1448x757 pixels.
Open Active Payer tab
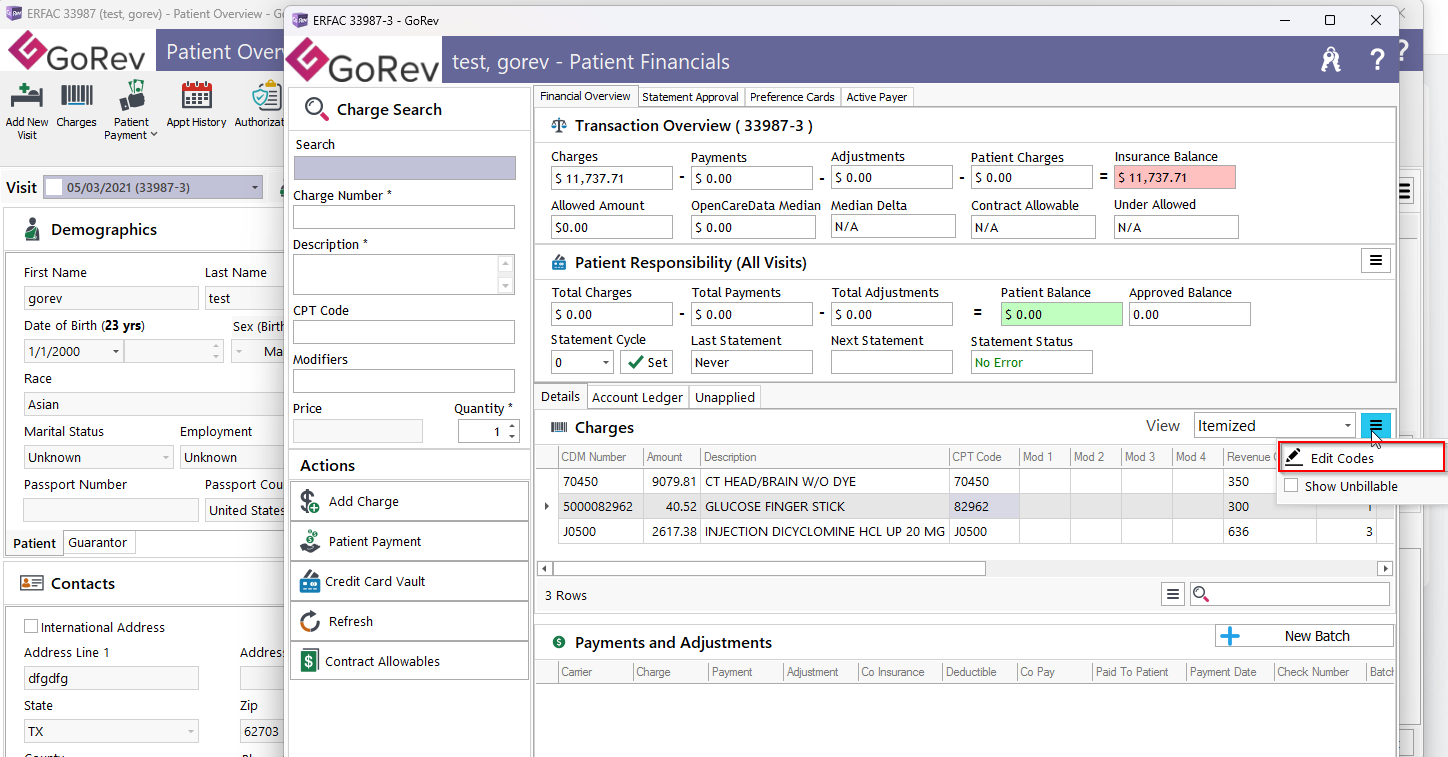(x=876, y=97)
